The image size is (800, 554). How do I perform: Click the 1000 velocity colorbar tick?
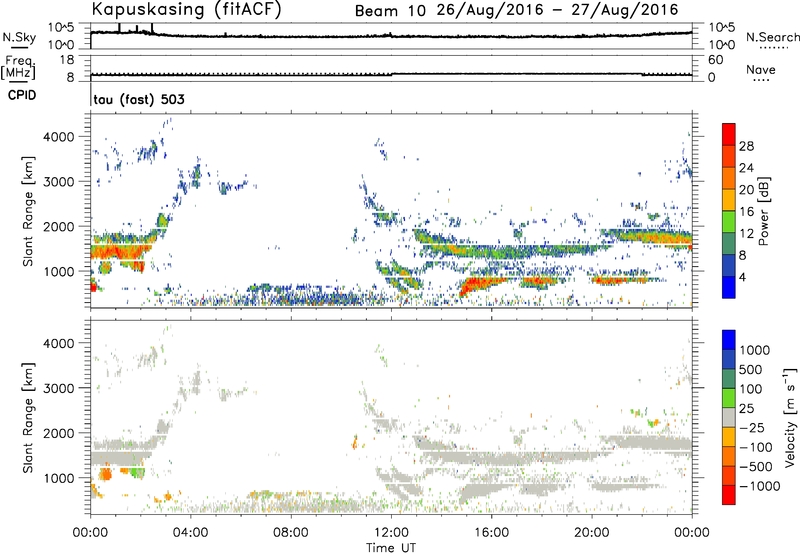(x=754, y=350)
